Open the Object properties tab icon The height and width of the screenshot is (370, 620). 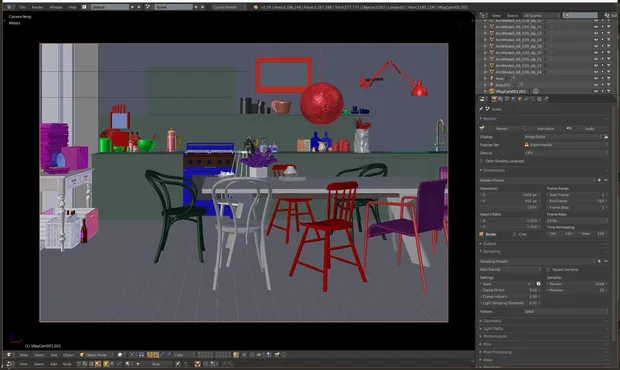tap(520, 99)
